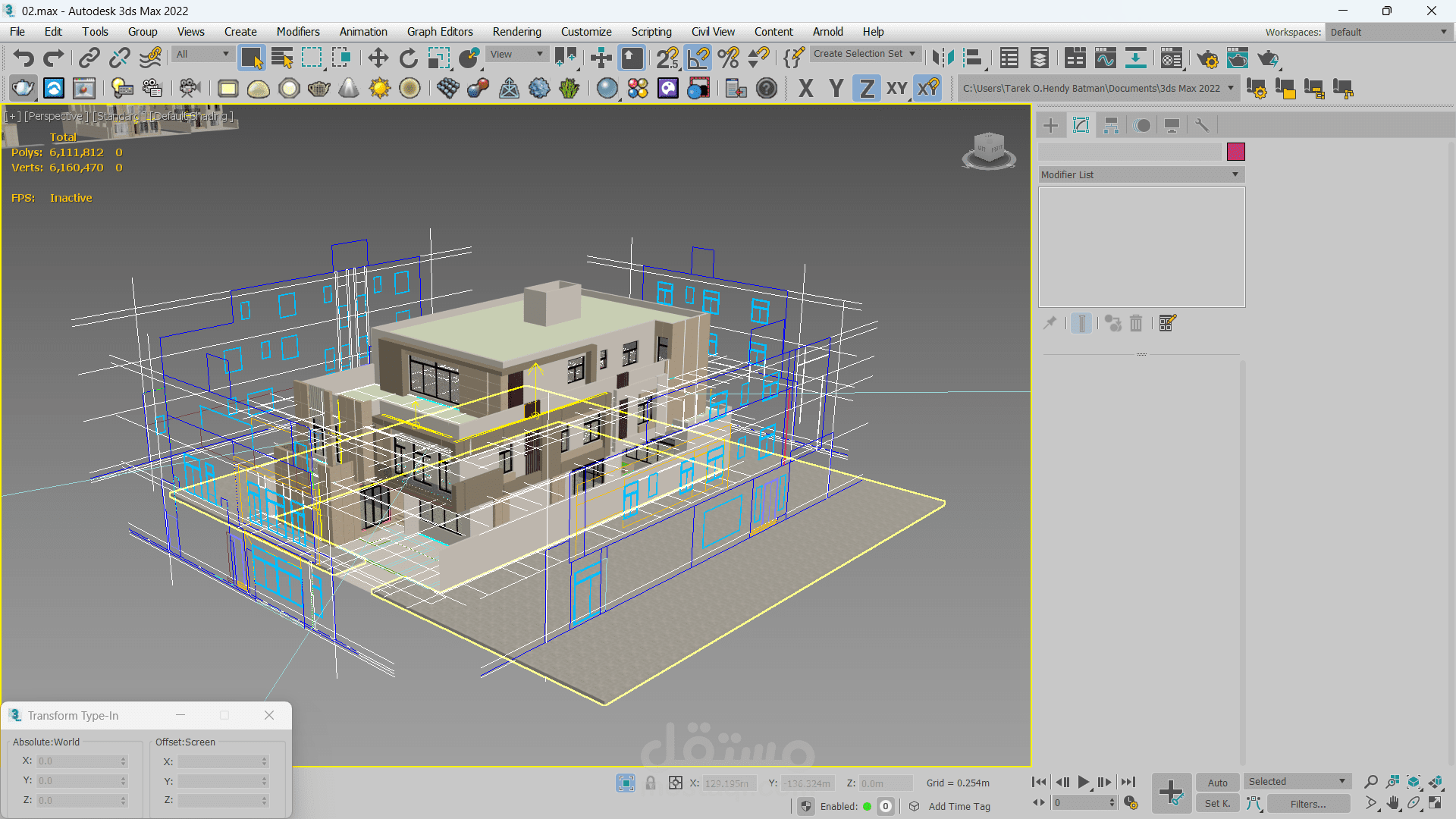Toggle Auto key mode

(1217, 783)
